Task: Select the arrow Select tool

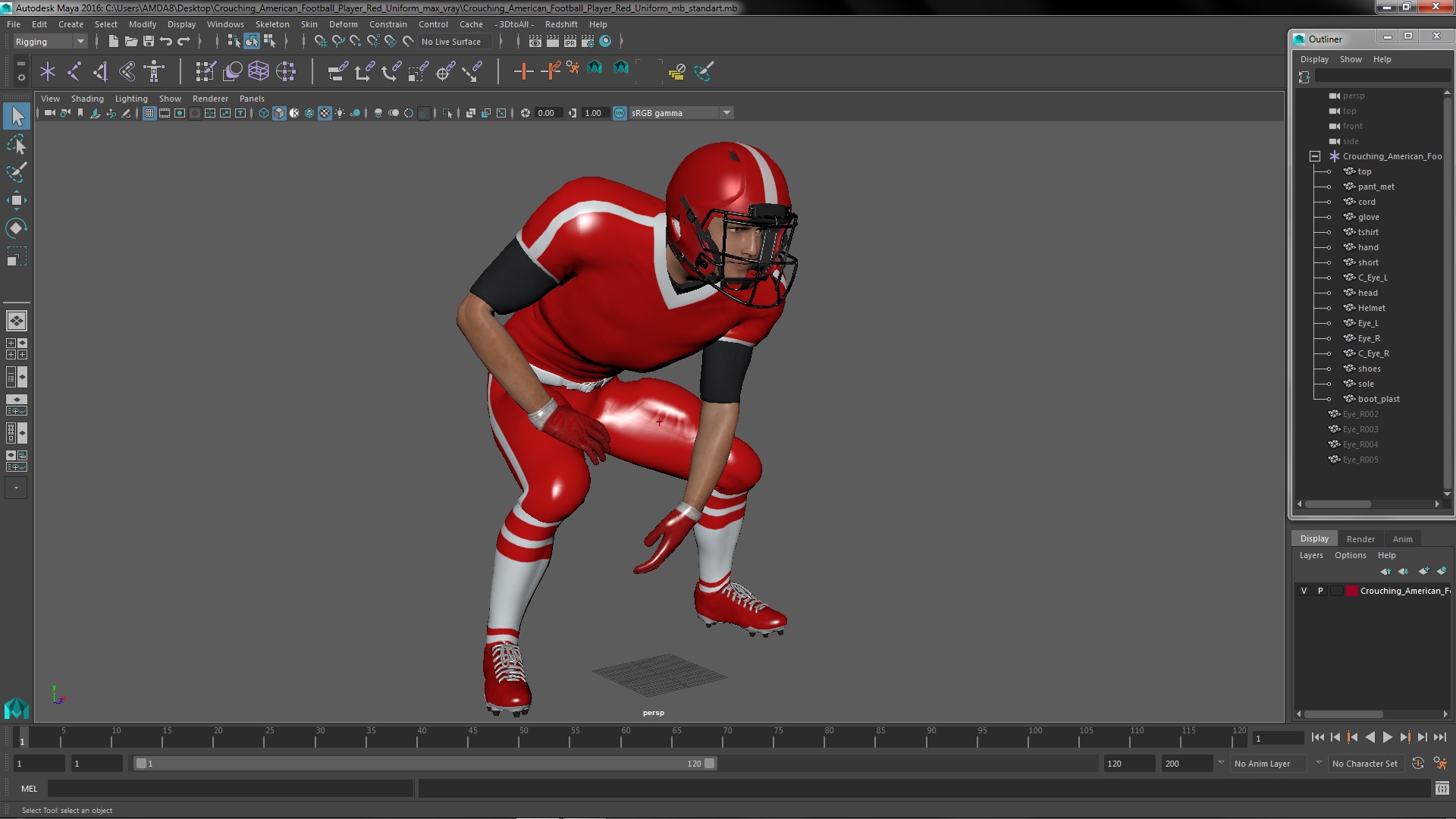Action: tap(17, 116)
